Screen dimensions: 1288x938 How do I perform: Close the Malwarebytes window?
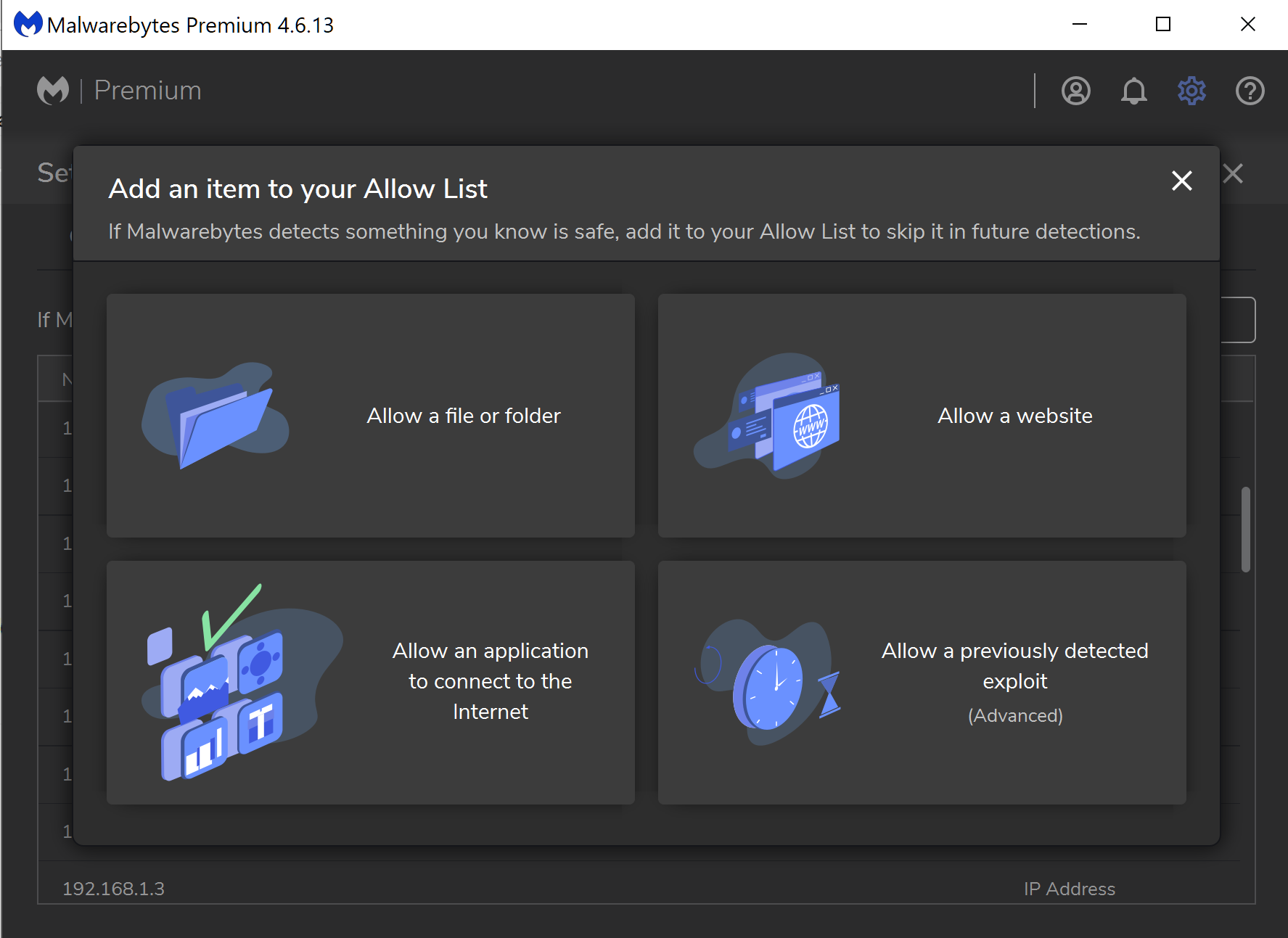pos(1247,25)
